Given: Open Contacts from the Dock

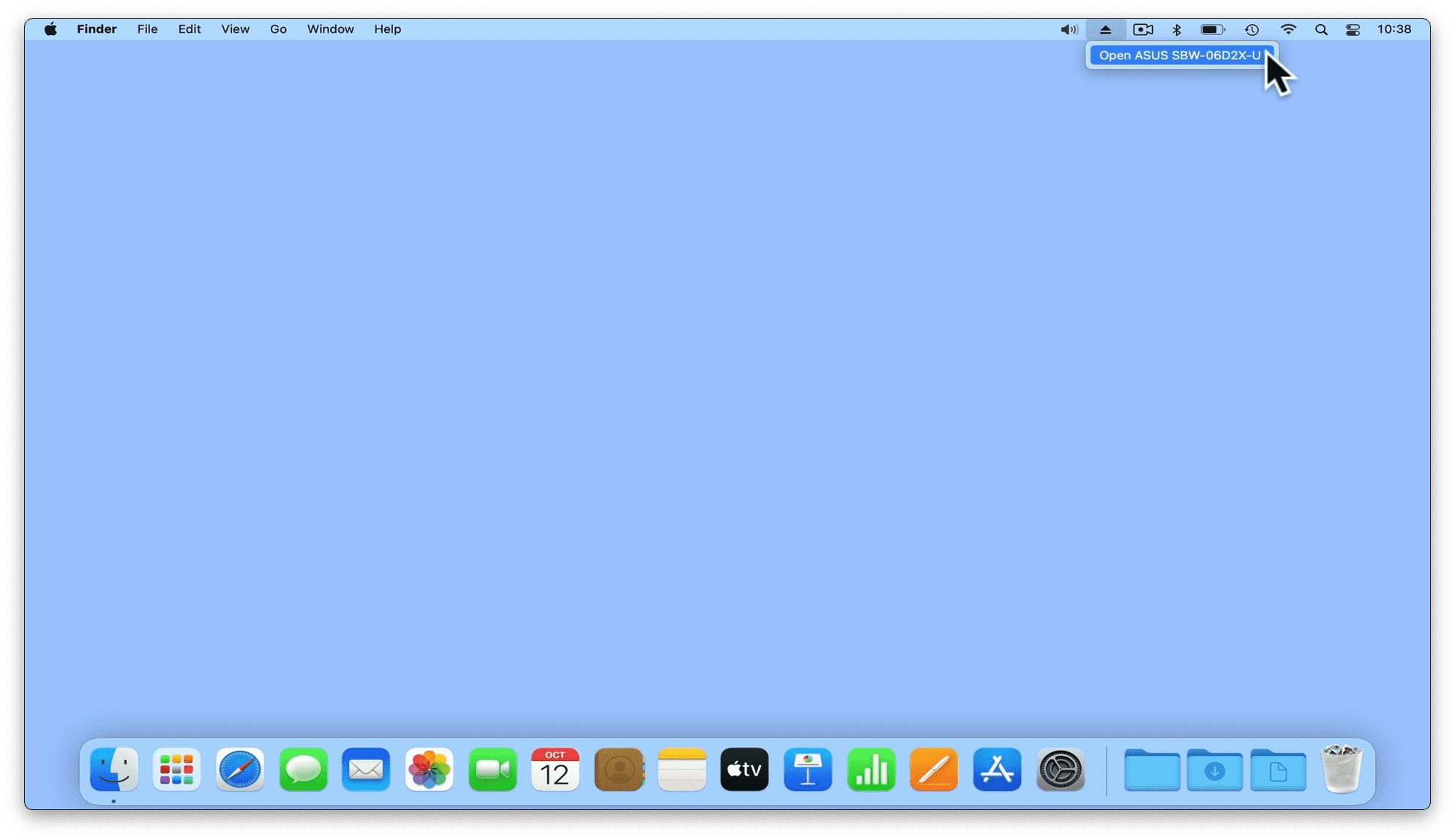Looking at the screenshot, I should pos(619,769).
